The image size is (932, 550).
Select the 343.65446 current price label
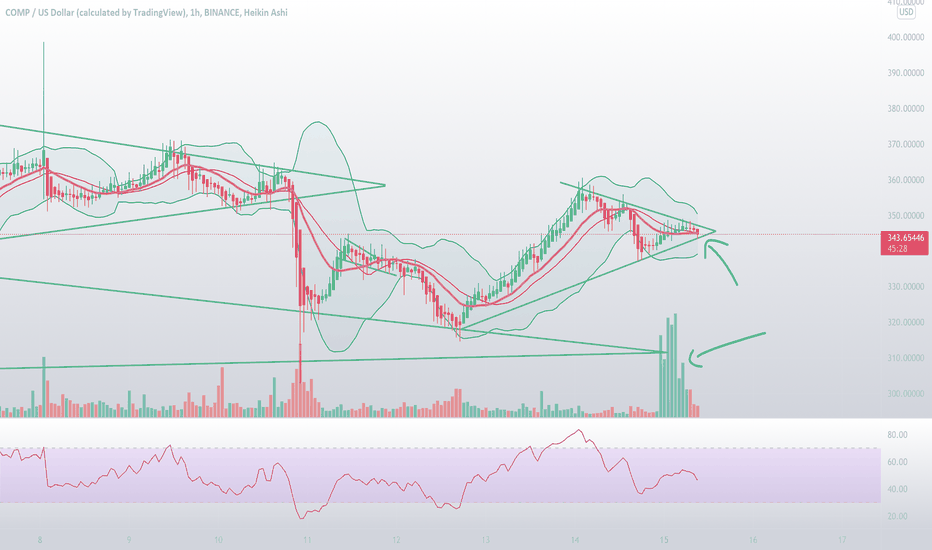click(x=906, y=238)
